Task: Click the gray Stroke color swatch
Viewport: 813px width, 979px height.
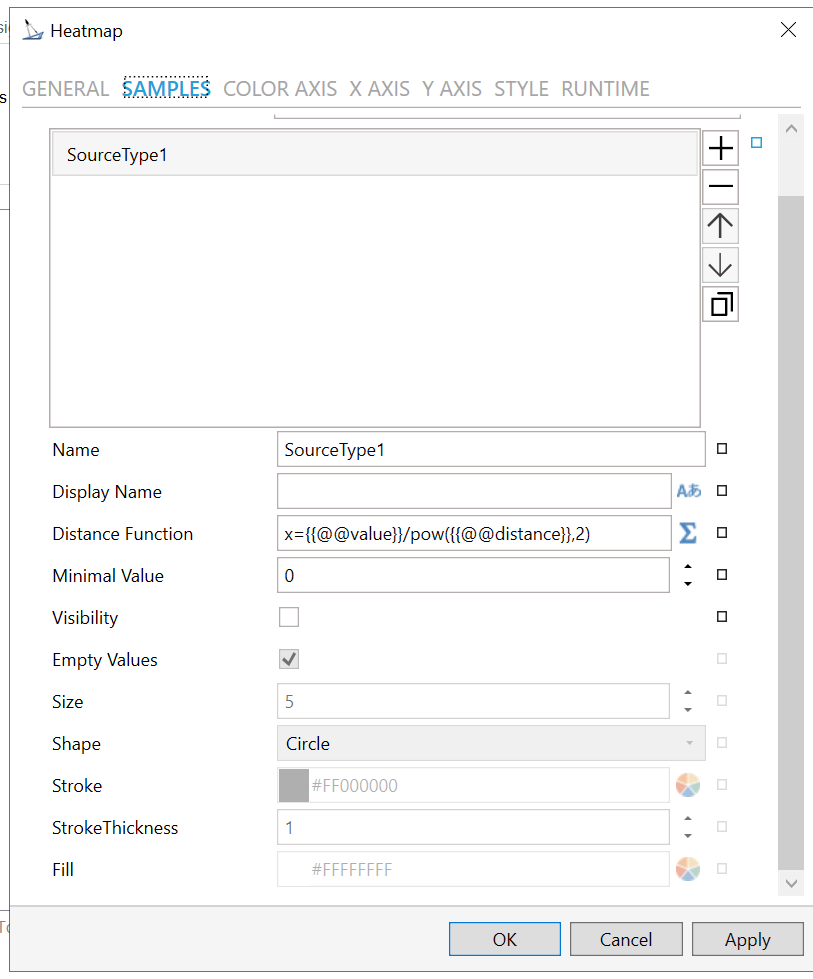Action: pos(293,786)
